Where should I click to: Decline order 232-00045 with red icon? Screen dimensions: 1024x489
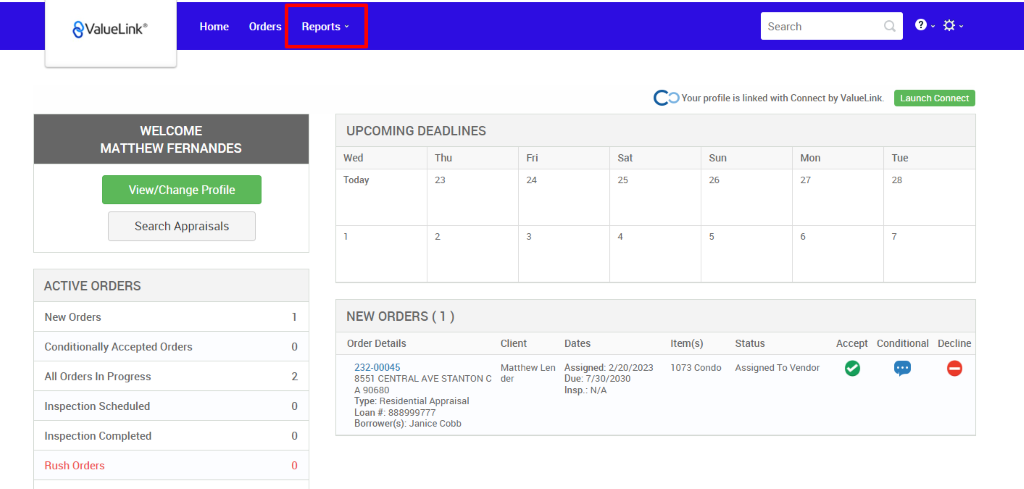click(x=954, y=368)
